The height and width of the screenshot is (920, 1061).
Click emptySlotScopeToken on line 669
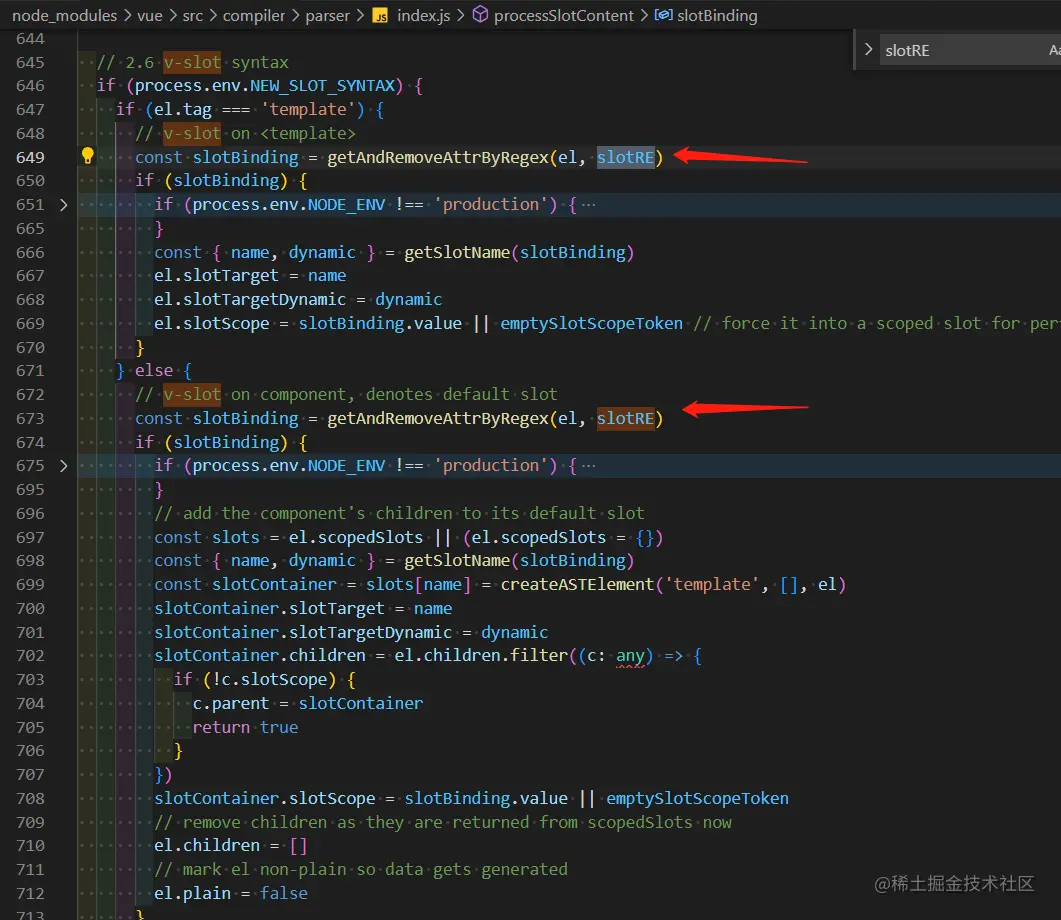click(591, 323)
